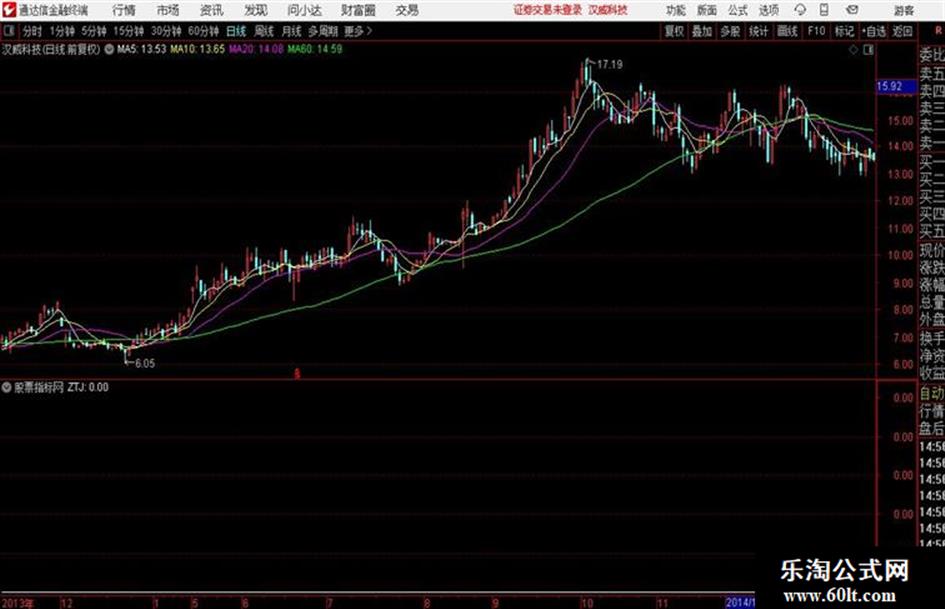Open the 公式 menu
The image size is (945, 609).
(x=738, y=10)
